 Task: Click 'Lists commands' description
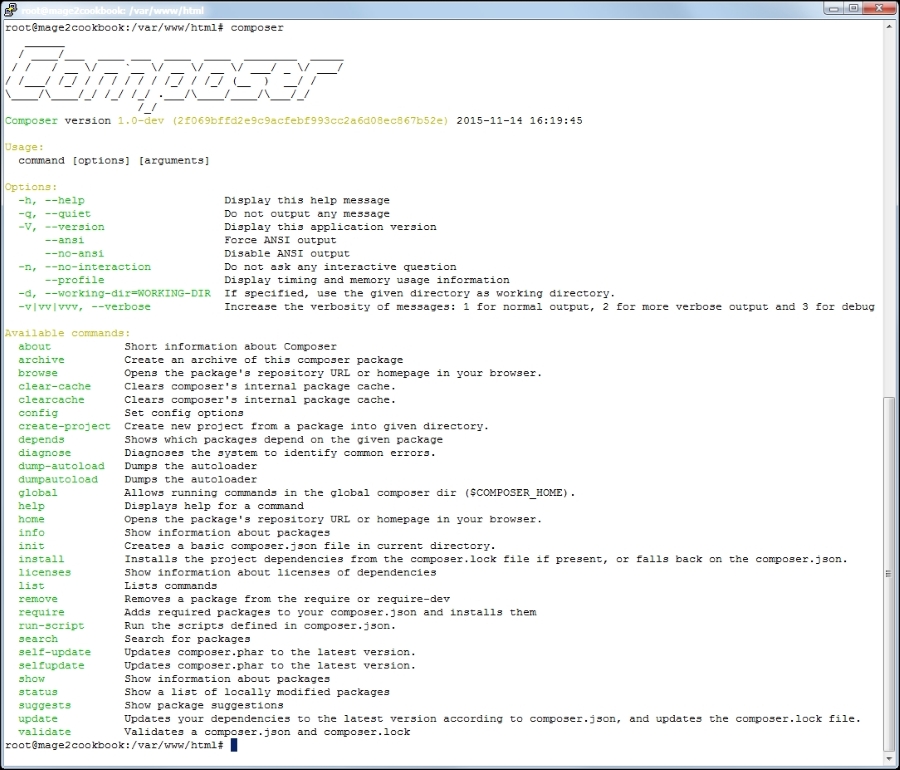pyautogui.click(x=171, y=586)
